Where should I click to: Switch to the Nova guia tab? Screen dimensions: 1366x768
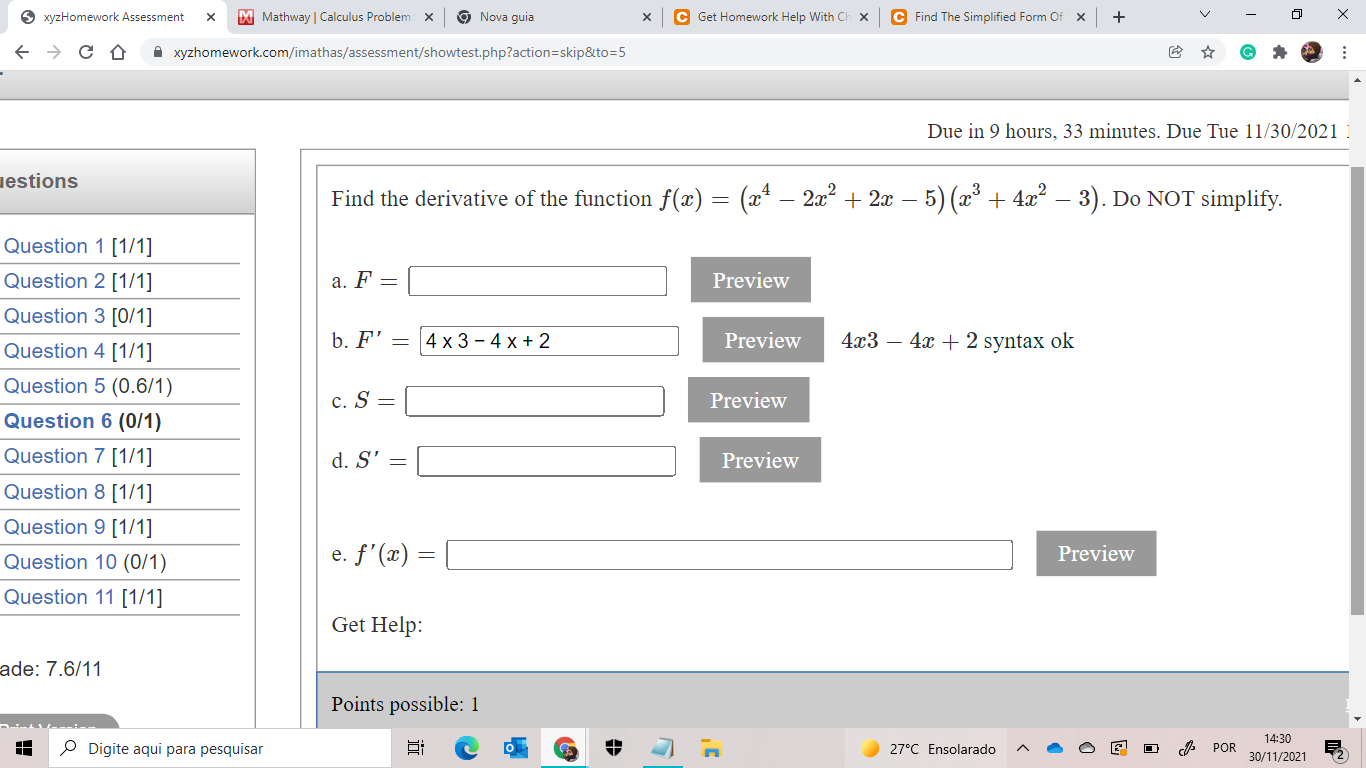tap(530, 17)
